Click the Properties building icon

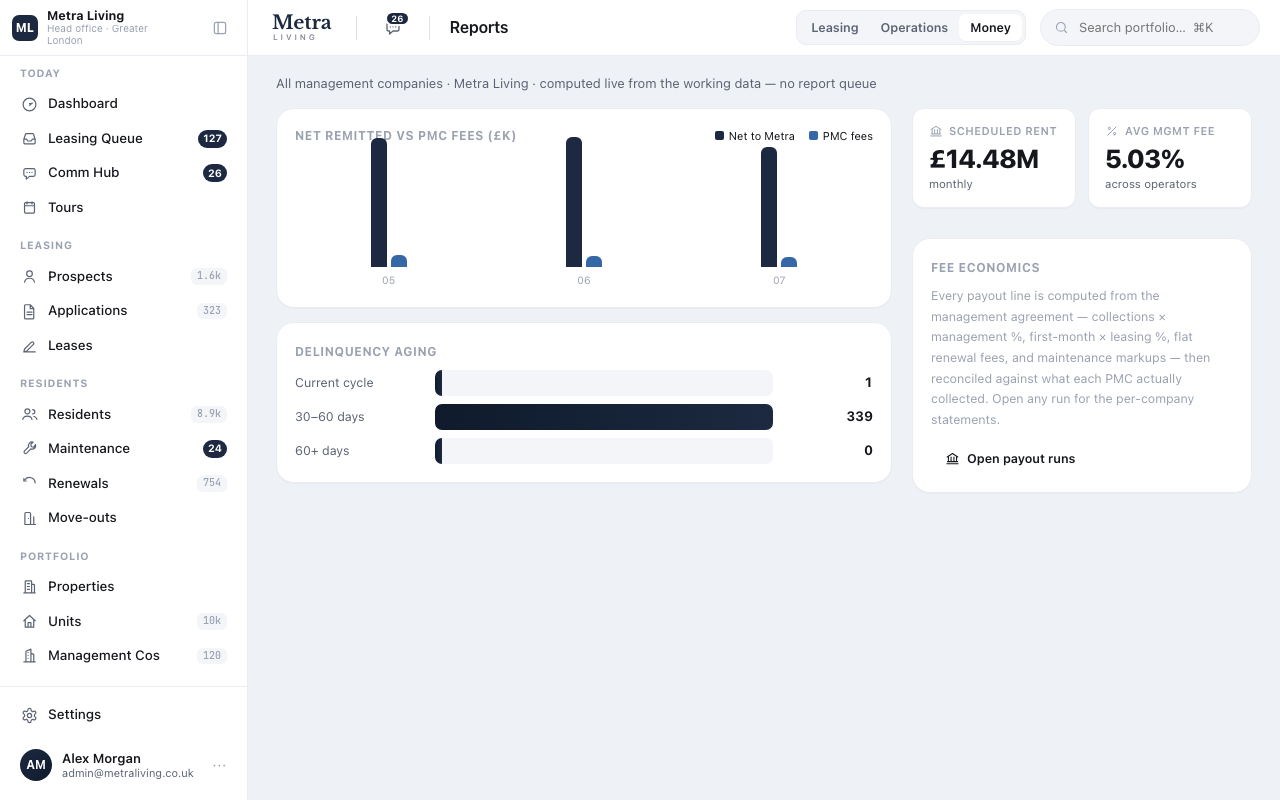click(x=29, y=587)
